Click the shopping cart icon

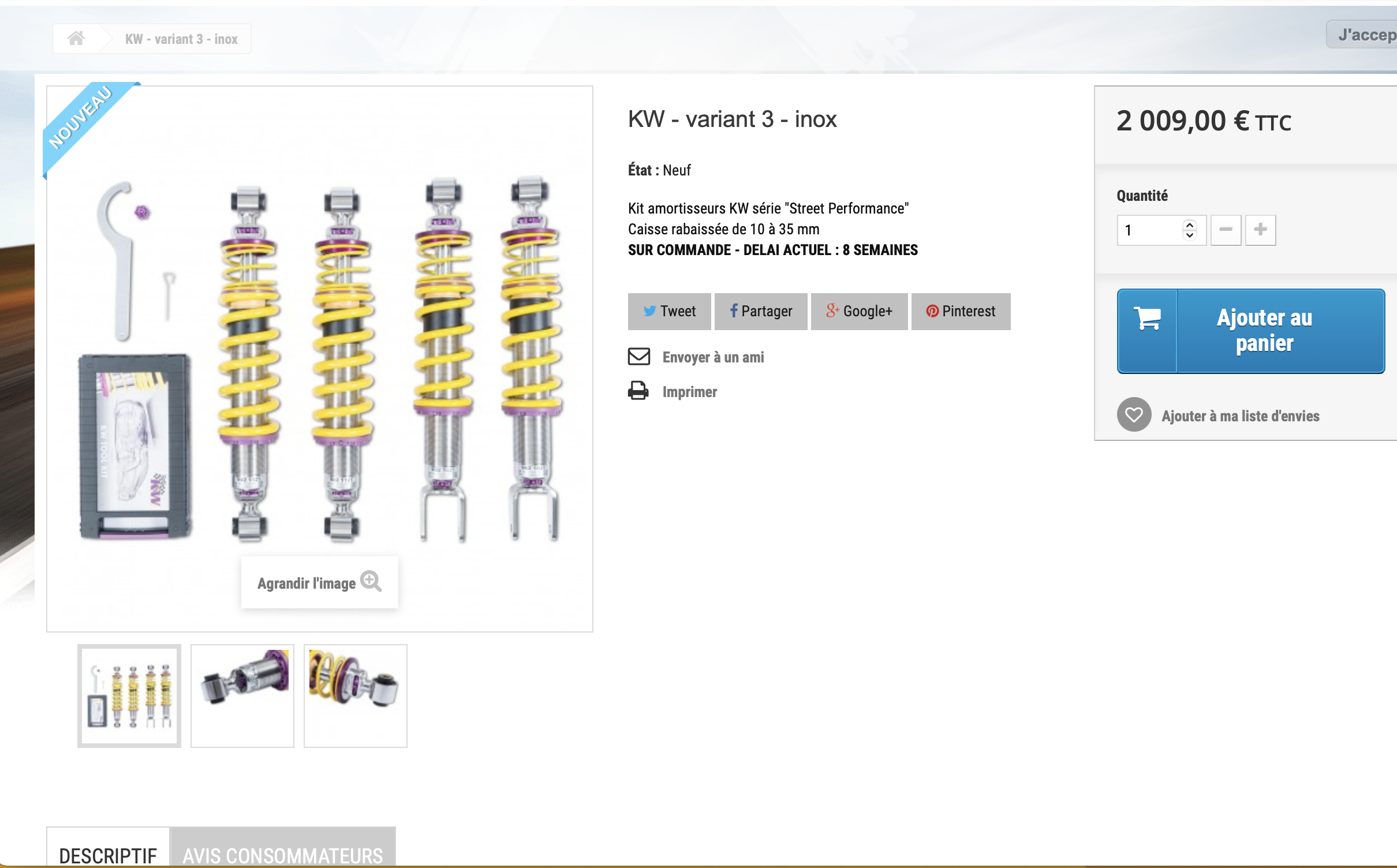[1147, 318]
